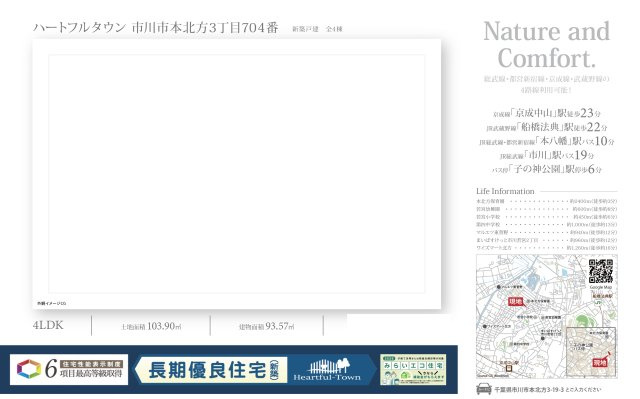
Task: Click the last Life Information row, about 1,200m
Action: 547,248
